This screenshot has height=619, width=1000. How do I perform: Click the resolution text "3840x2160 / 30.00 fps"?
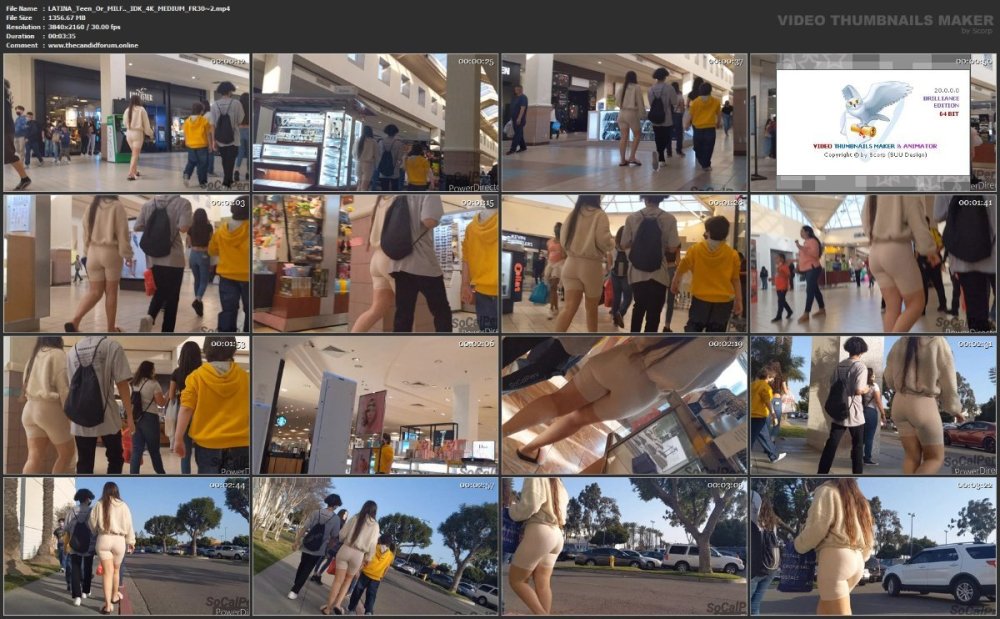click(x=84, y=27)
